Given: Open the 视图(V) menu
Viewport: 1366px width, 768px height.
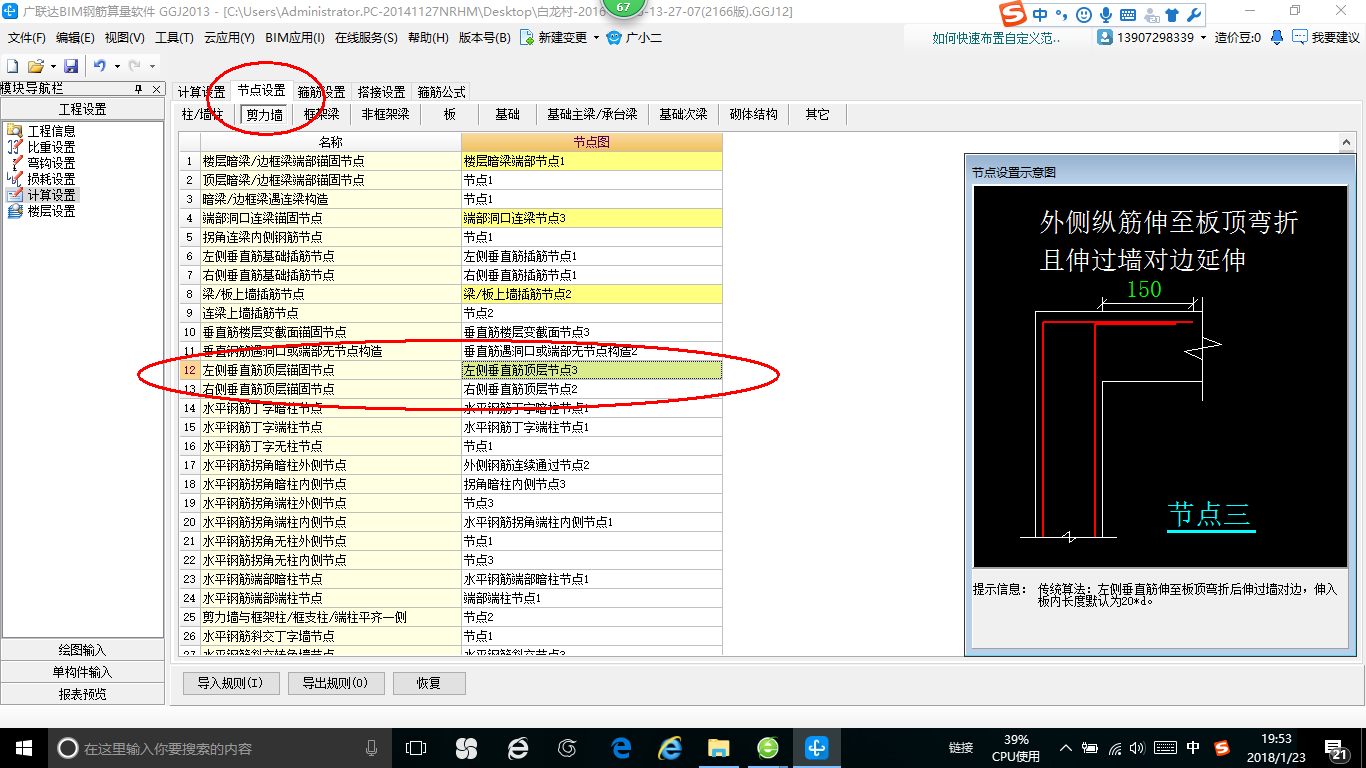Looking at the screenshot, I should pyautogui.click(x=124, y=38).
